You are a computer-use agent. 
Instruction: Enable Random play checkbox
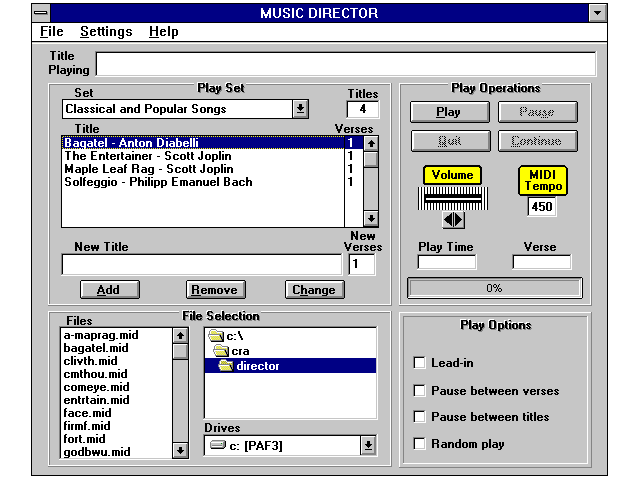click(x=420, y=444)
